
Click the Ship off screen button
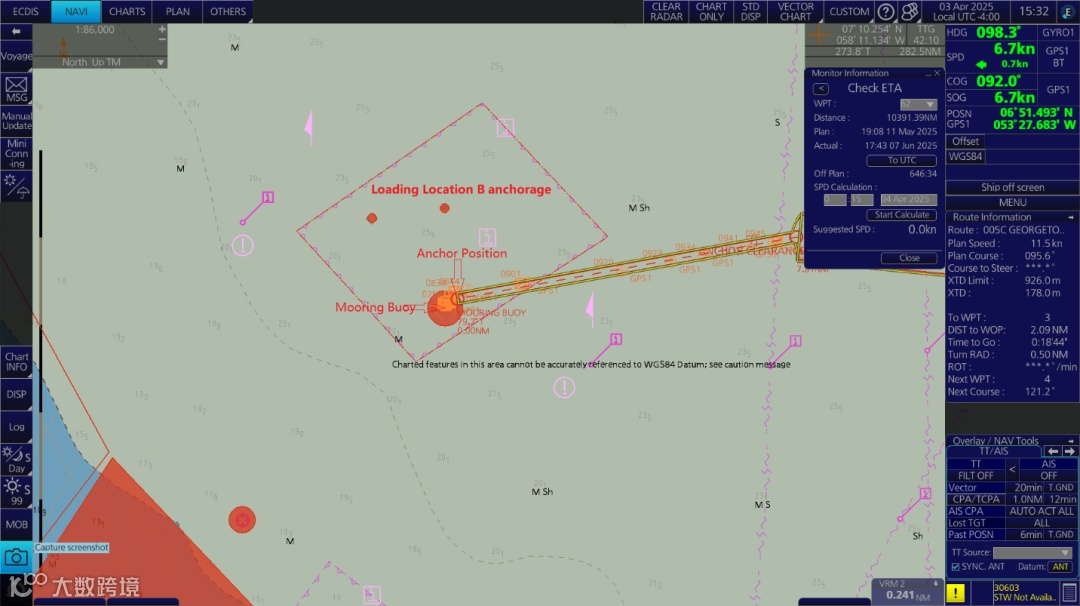pos(1012,187)
